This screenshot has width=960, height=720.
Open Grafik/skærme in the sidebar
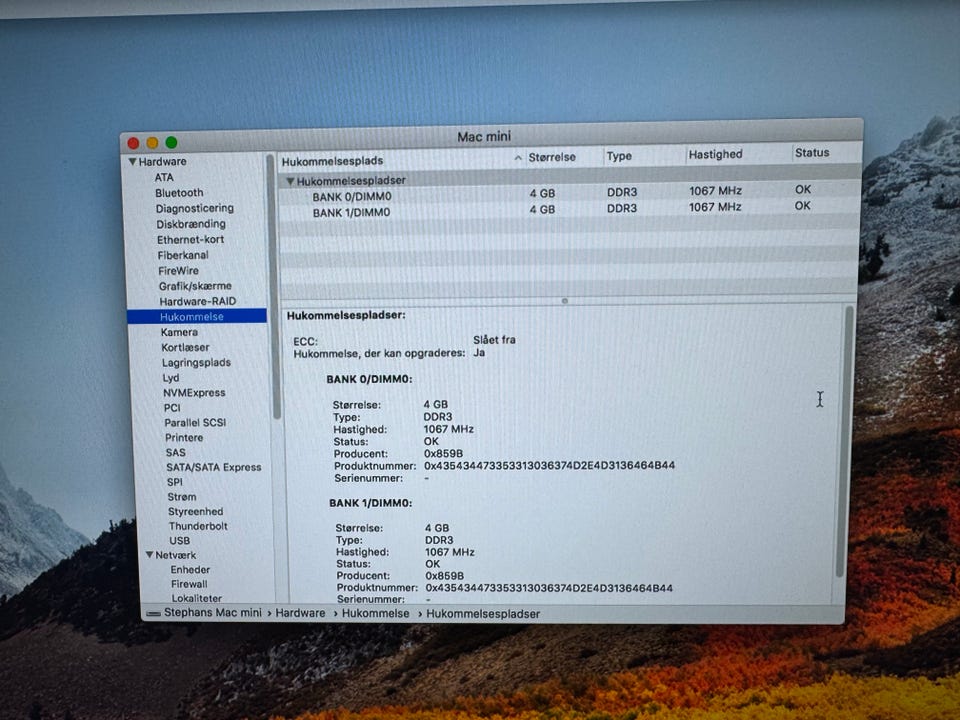point(195,286)
